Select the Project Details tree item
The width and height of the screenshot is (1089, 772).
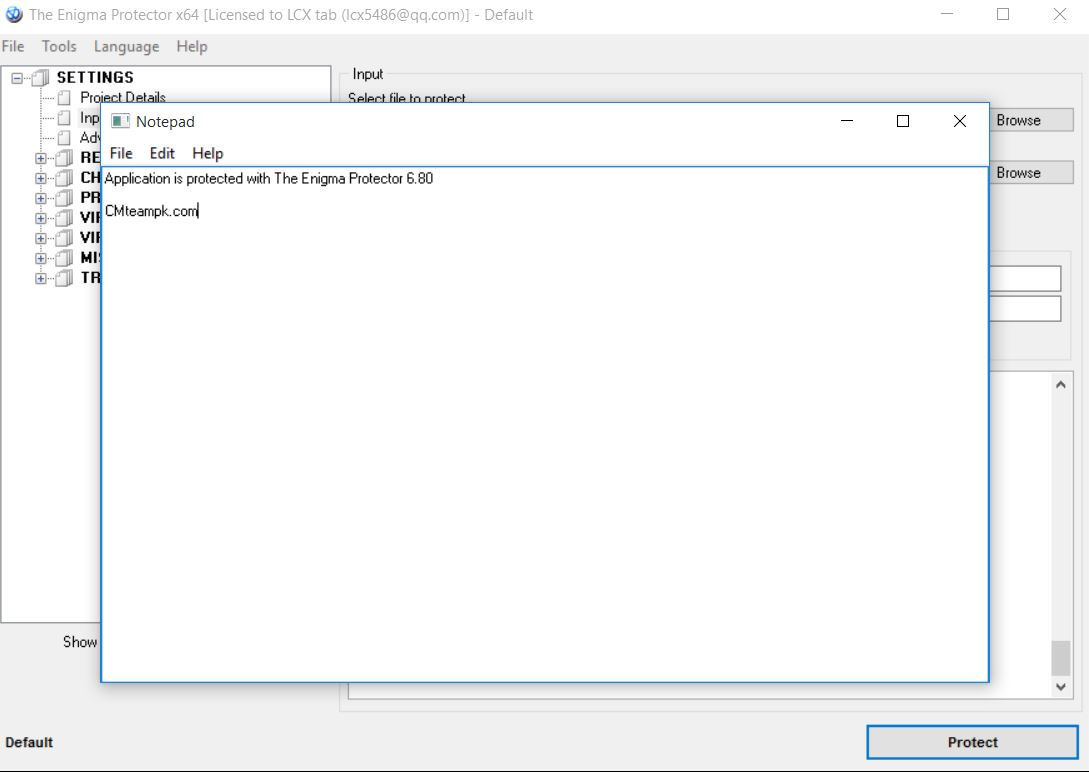click(123, 98)
